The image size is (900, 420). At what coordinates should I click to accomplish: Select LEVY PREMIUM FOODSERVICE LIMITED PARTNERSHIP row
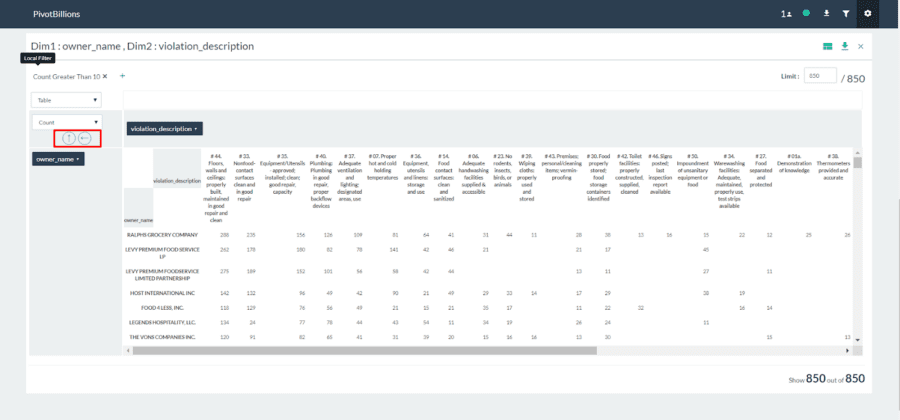coord(162,274)
